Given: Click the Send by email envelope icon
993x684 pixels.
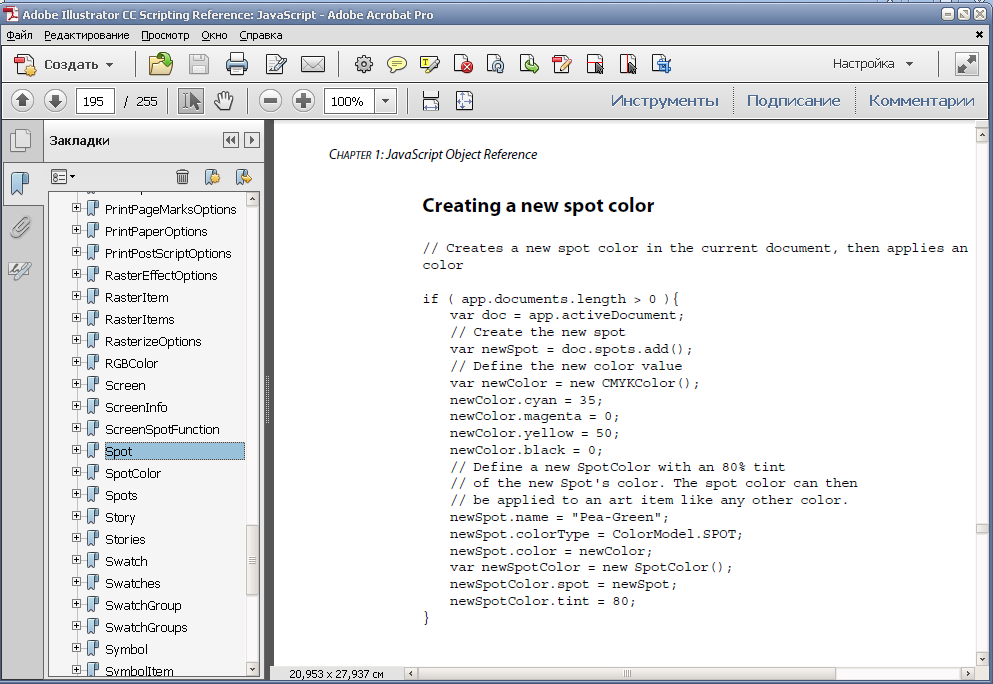Looking at the screenshot, I should pos(313,65).
